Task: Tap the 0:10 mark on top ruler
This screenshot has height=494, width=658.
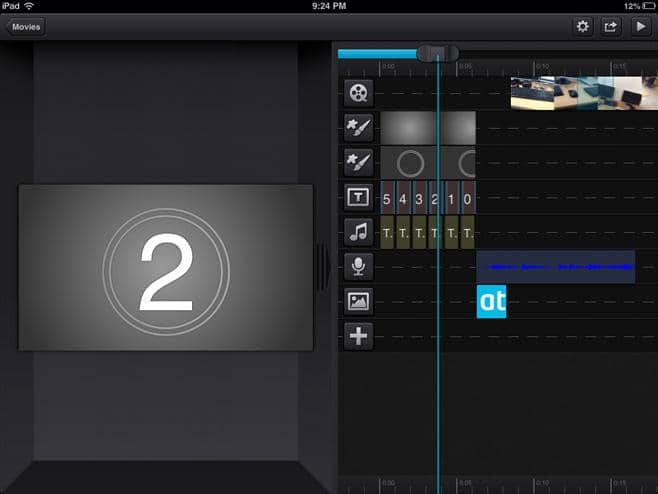Action: (x=543, y=67)
